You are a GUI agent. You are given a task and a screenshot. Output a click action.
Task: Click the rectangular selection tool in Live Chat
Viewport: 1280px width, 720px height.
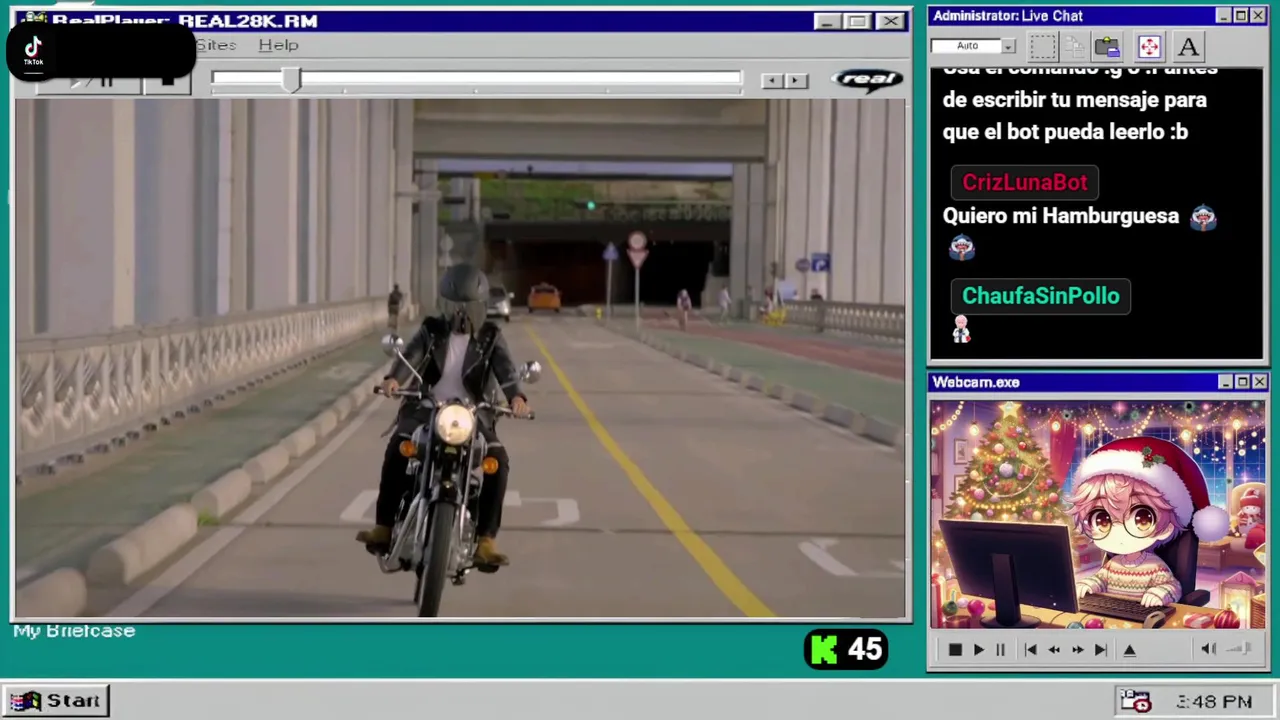click(x=1043, y=46)
